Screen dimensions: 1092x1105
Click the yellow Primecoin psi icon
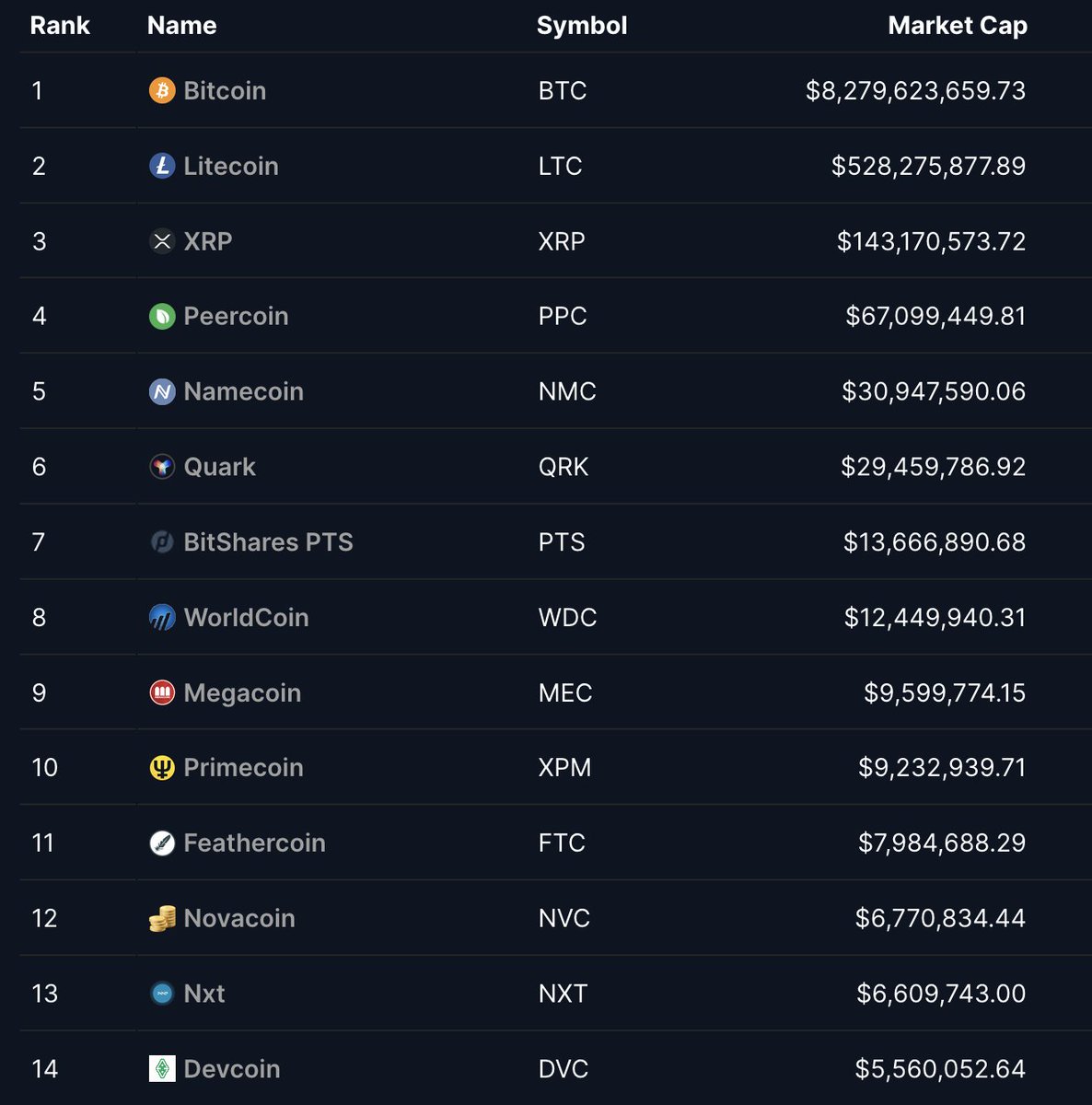162,767
